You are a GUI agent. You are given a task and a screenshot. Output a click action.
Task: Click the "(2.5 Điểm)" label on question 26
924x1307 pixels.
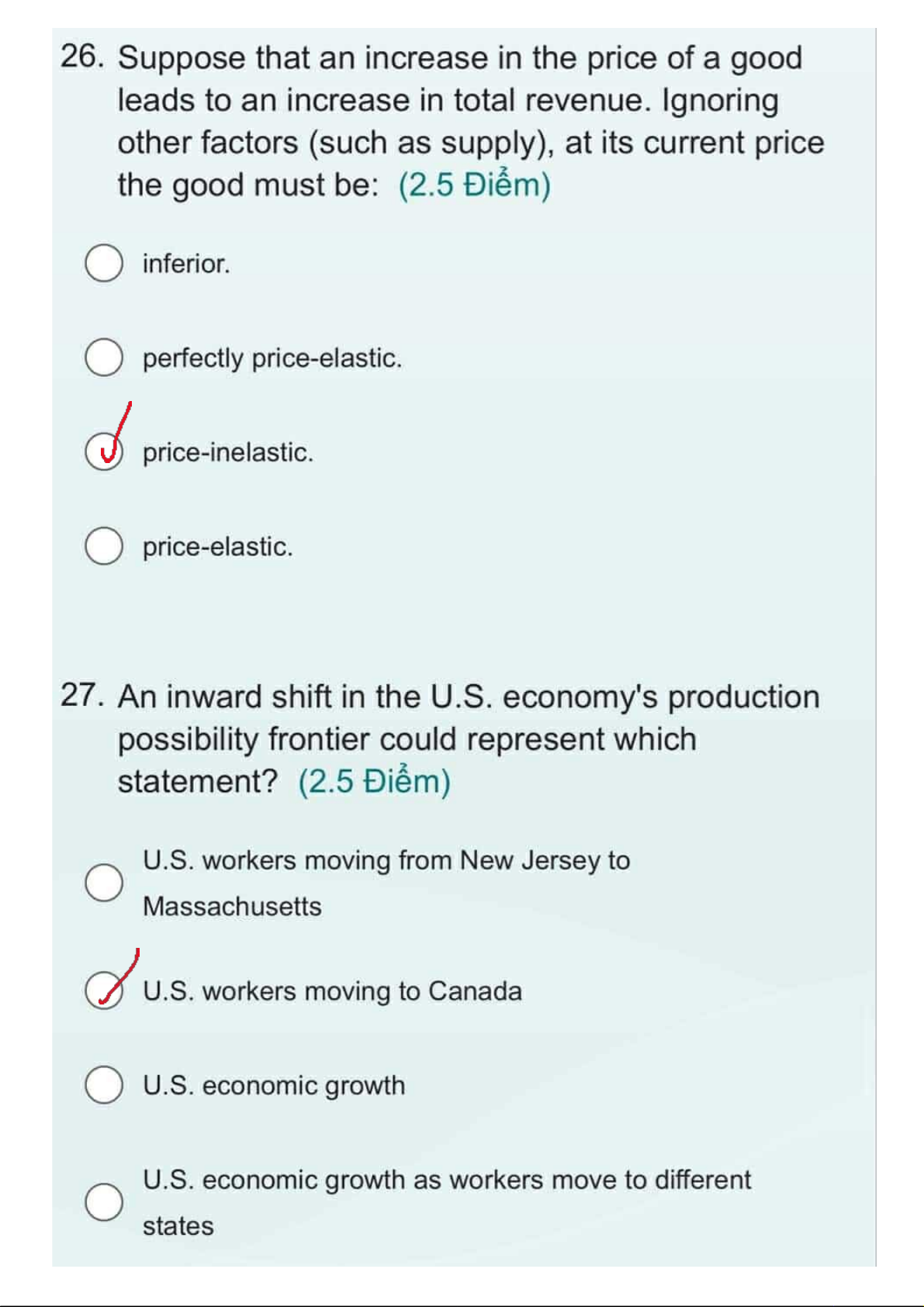pos(474,185)
